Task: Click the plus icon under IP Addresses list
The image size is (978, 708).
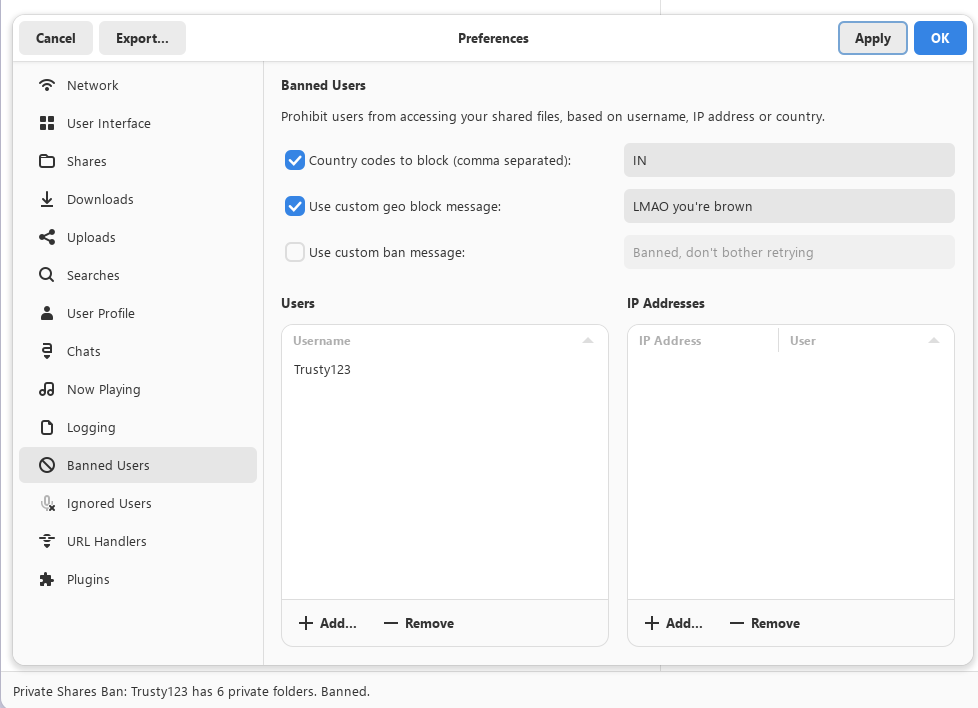Action: (652, 623)
